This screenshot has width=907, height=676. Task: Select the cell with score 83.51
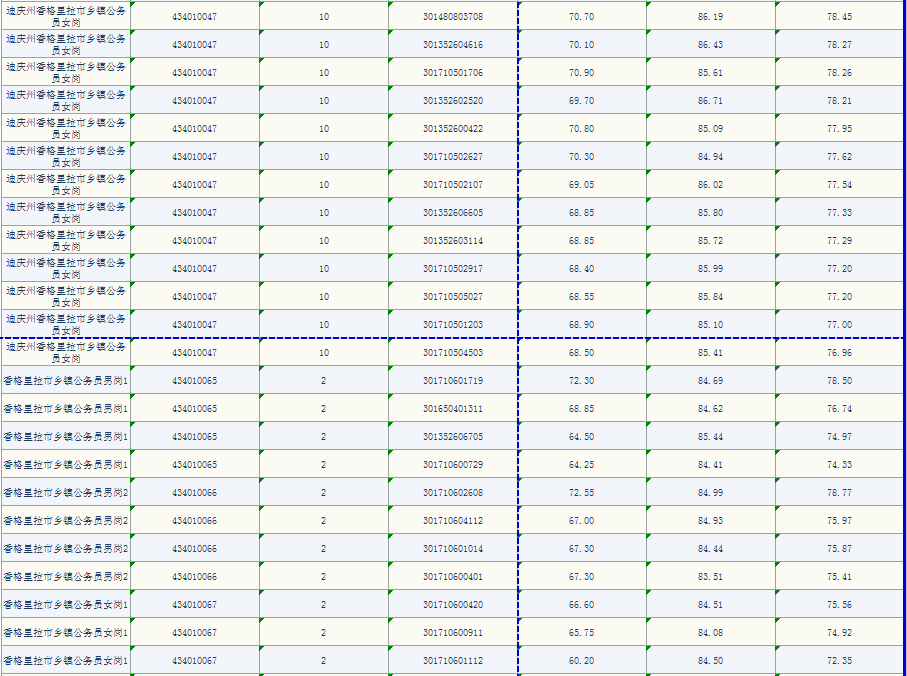click(710, 577)
